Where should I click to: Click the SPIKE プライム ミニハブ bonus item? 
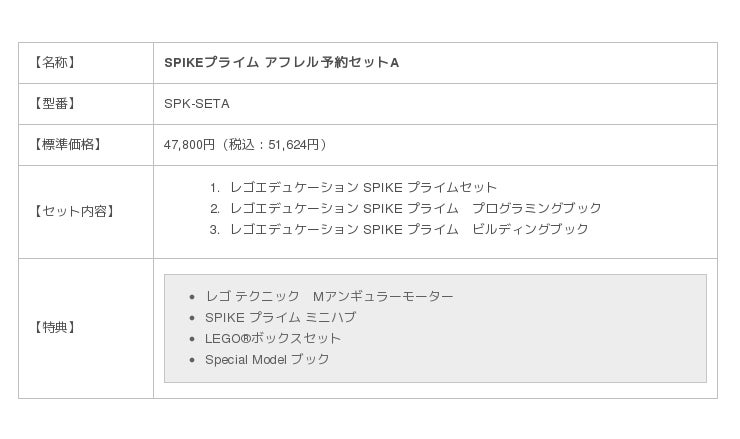280,317
